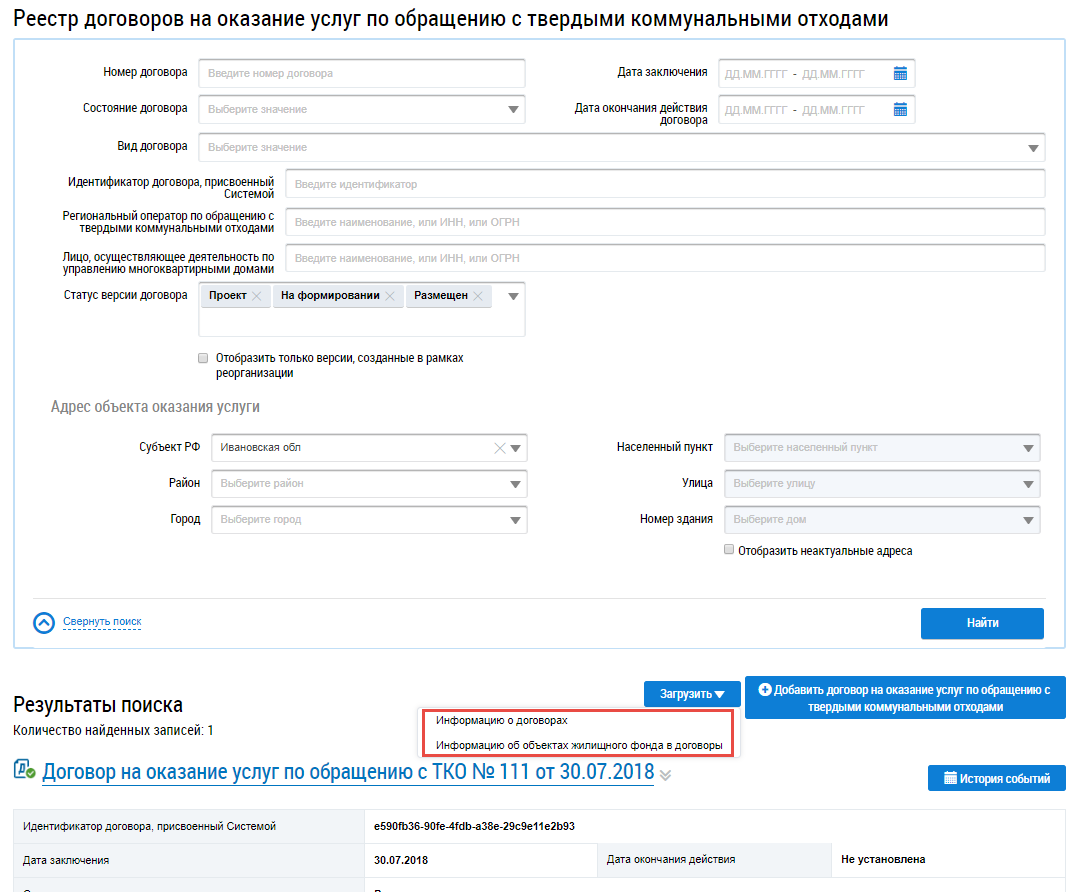
Task: Clear the Ивановская обл selection
Action: click(500, 448)
